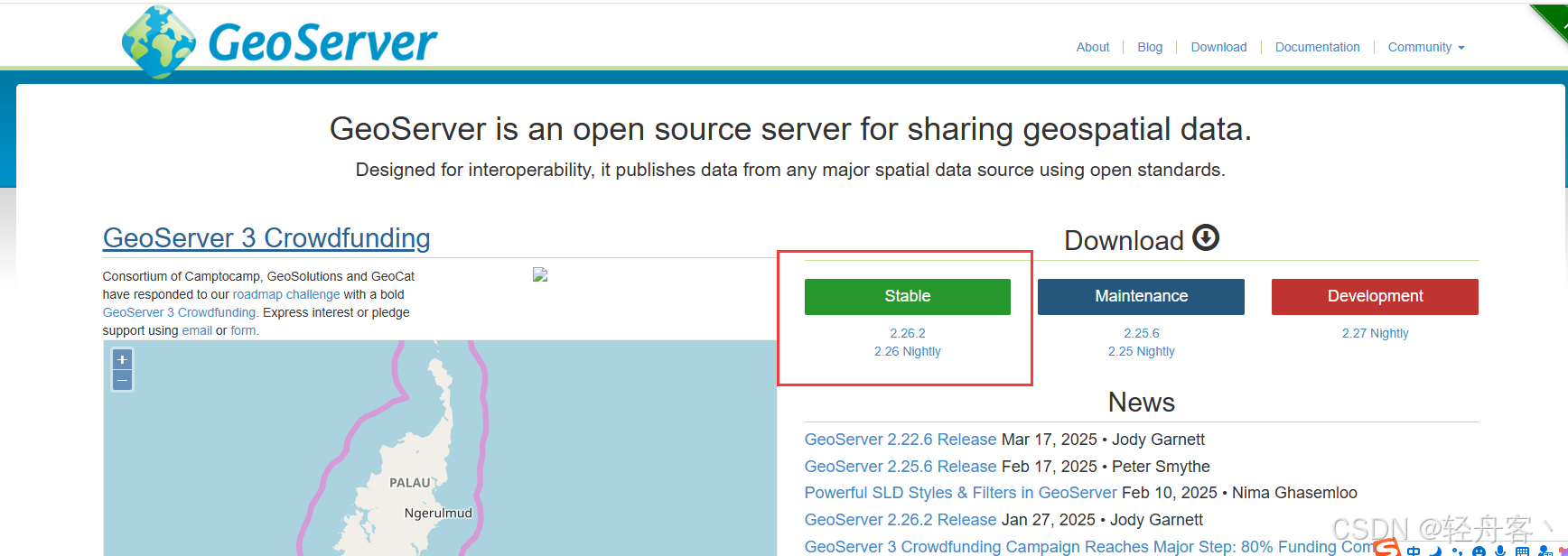Toggle the Chinese 中 input mode icon
This screenshot has width=1568, height=556.
pyautogui.click(x=1414, y=550)
